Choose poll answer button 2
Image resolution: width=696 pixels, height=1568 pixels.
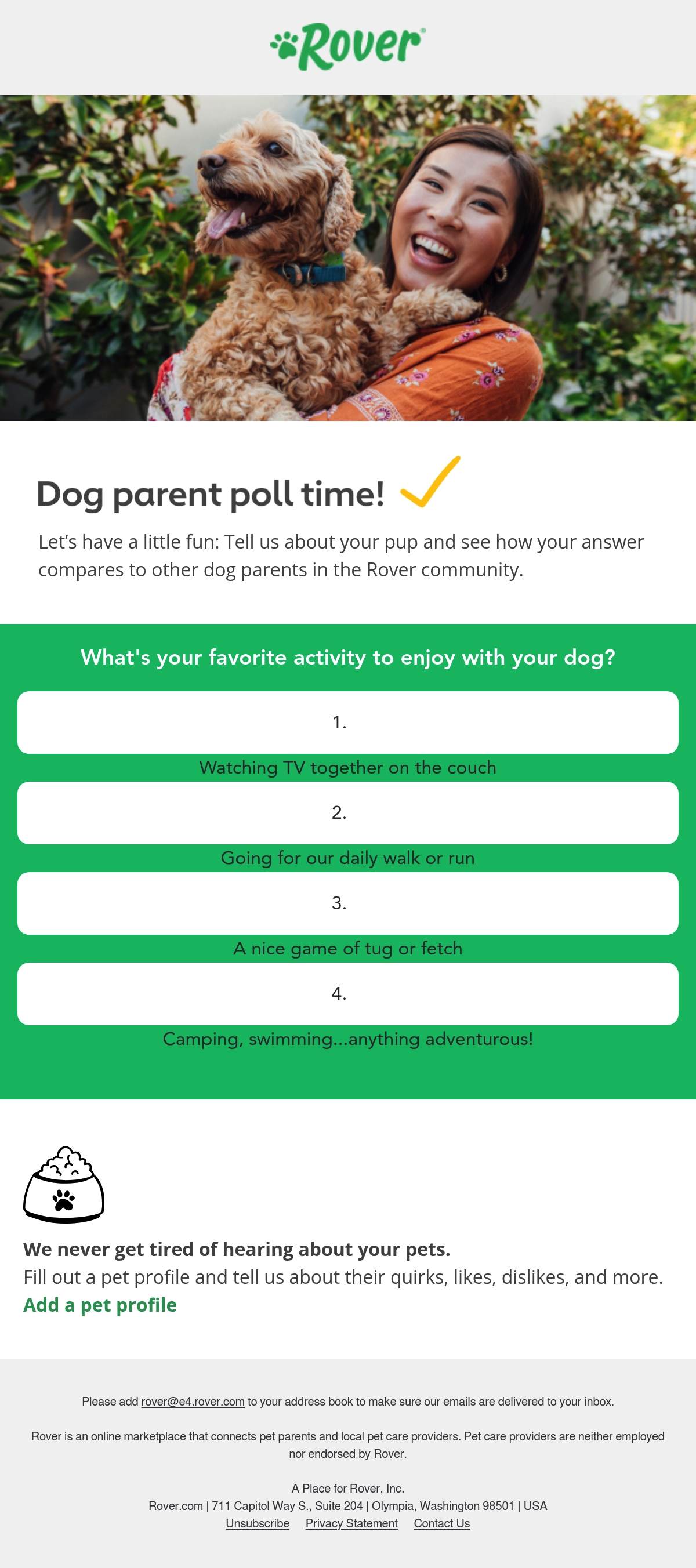(347, 812)
